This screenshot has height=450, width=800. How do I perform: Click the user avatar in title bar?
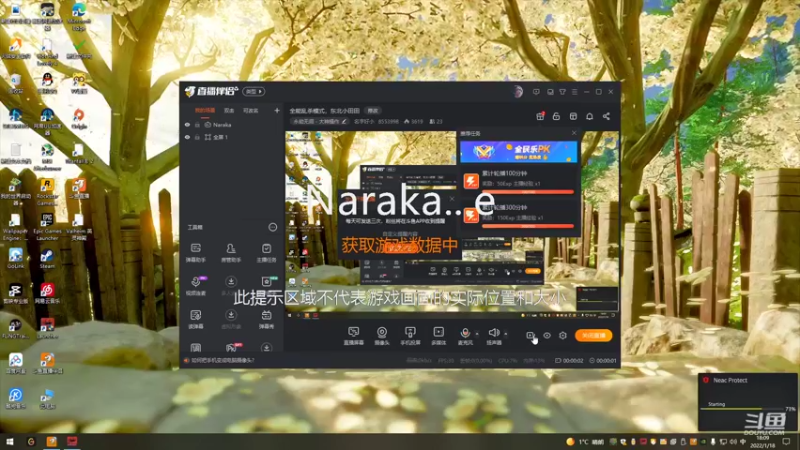pyautogui.click(x=518, y=92)
